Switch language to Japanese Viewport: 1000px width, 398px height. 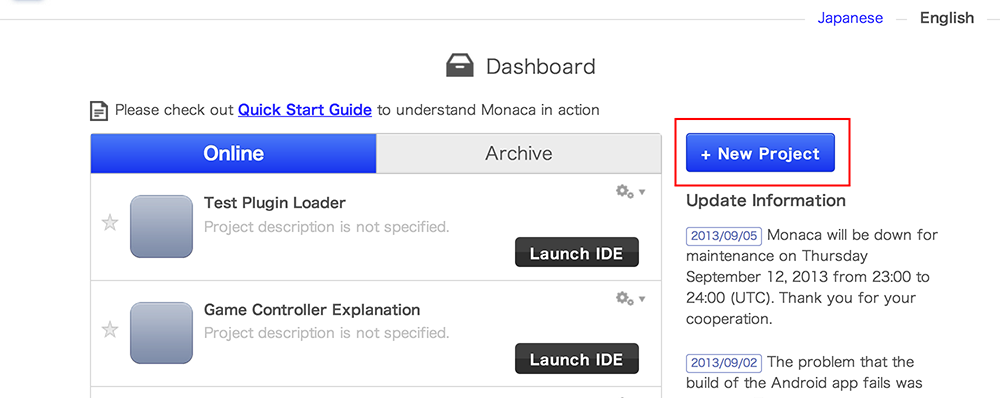pos(850,18)
